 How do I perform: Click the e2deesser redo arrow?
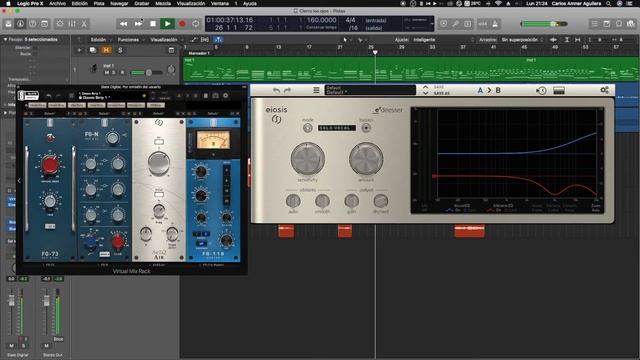[287, 90]
